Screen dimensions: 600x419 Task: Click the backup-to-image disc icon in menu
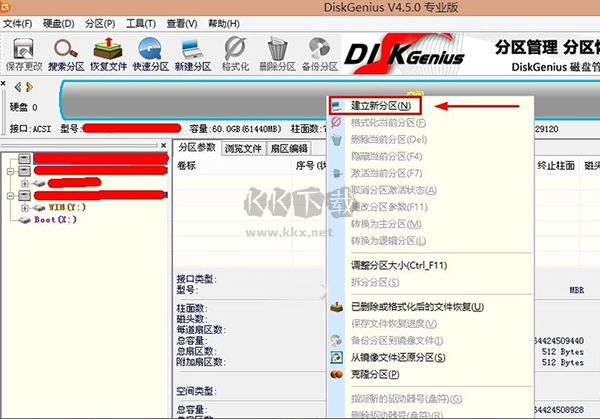[x=337, y=340]
